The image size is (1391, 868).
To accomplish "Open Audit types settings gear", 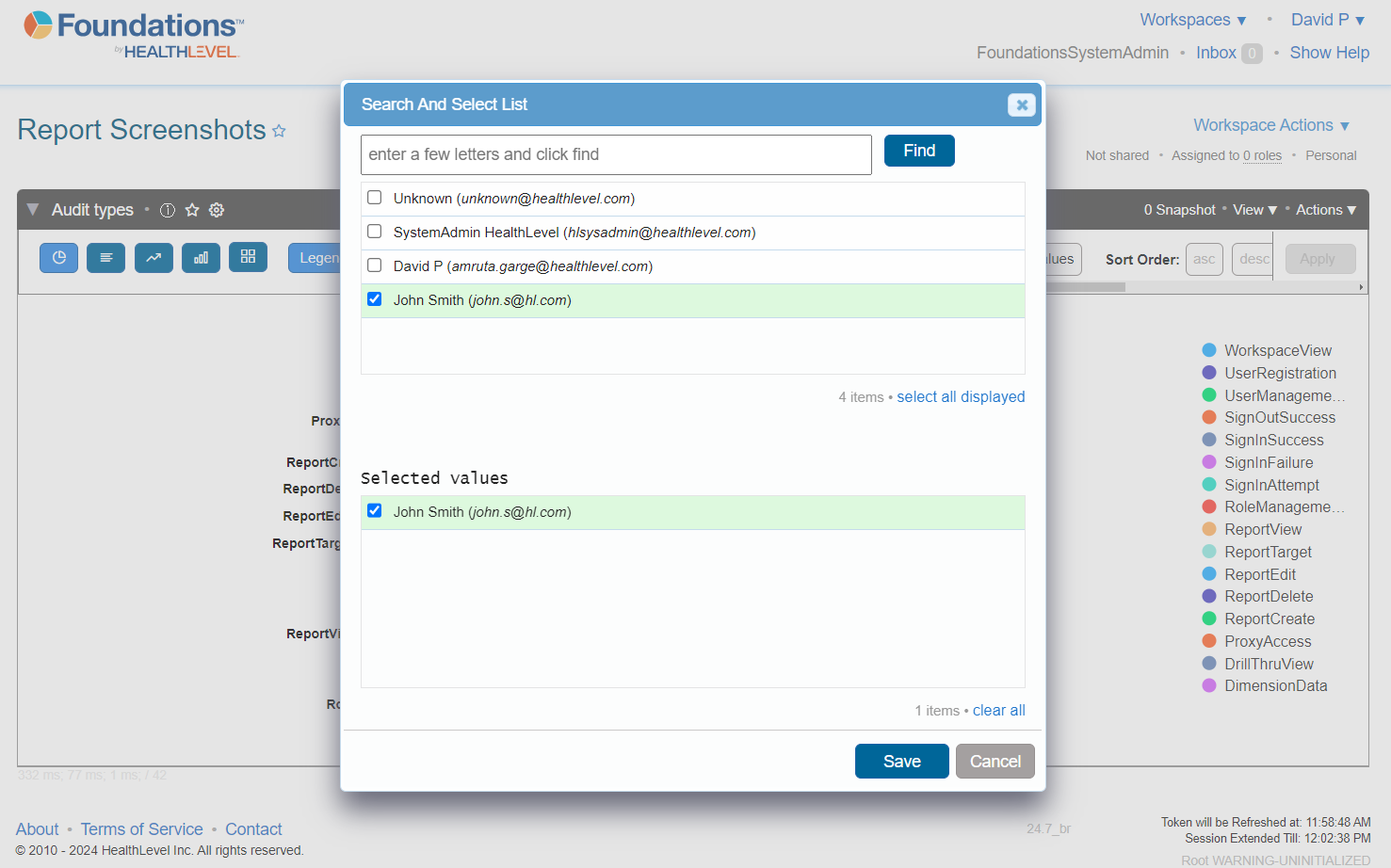I will (x=217, y=210).
